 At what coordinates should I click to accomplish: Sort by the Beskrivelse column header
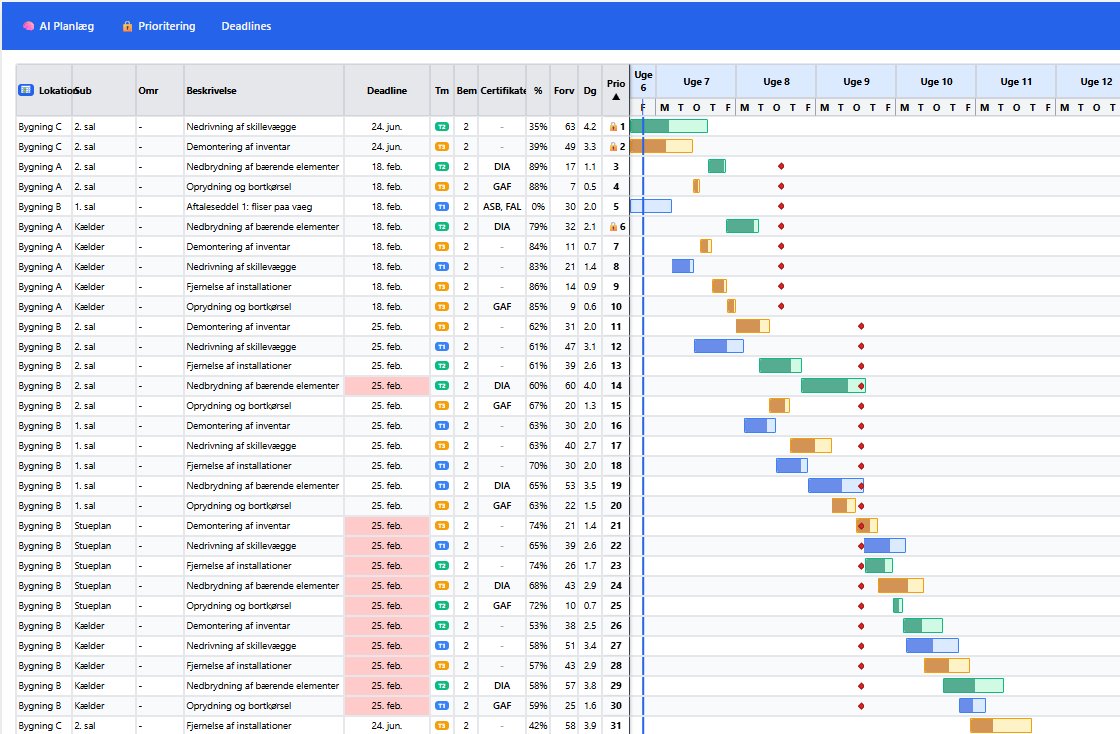211,90
